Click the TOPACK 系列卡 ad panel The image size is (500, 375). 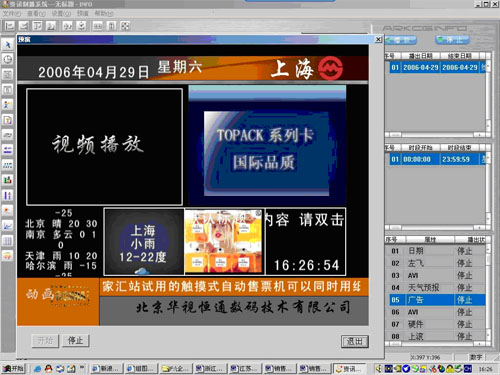point(267,145)
